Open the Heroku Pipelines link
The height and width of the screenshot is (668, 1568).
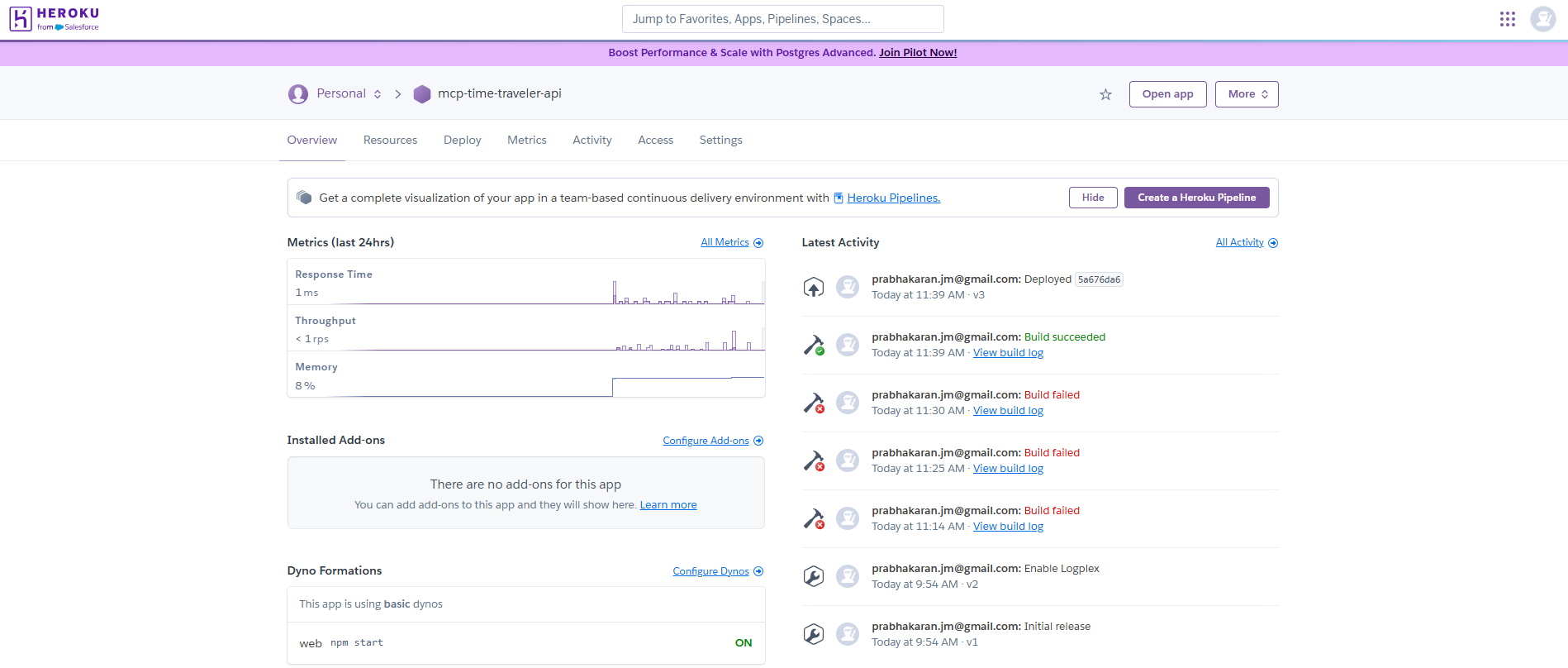[x=894, y=198]
